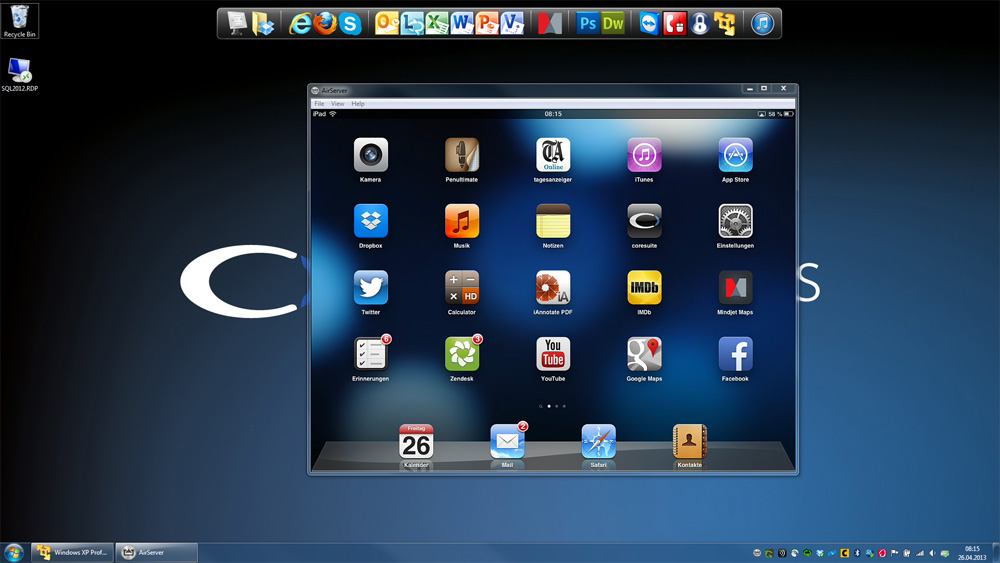Launch Firefox from the top dock
Screen dimensions: 1000x563
pos(325,24)
